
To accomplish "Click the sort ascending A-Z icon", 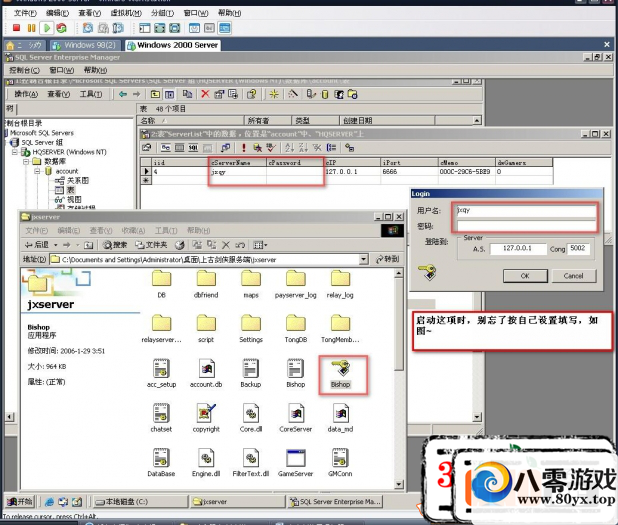I will click(289, 147).
